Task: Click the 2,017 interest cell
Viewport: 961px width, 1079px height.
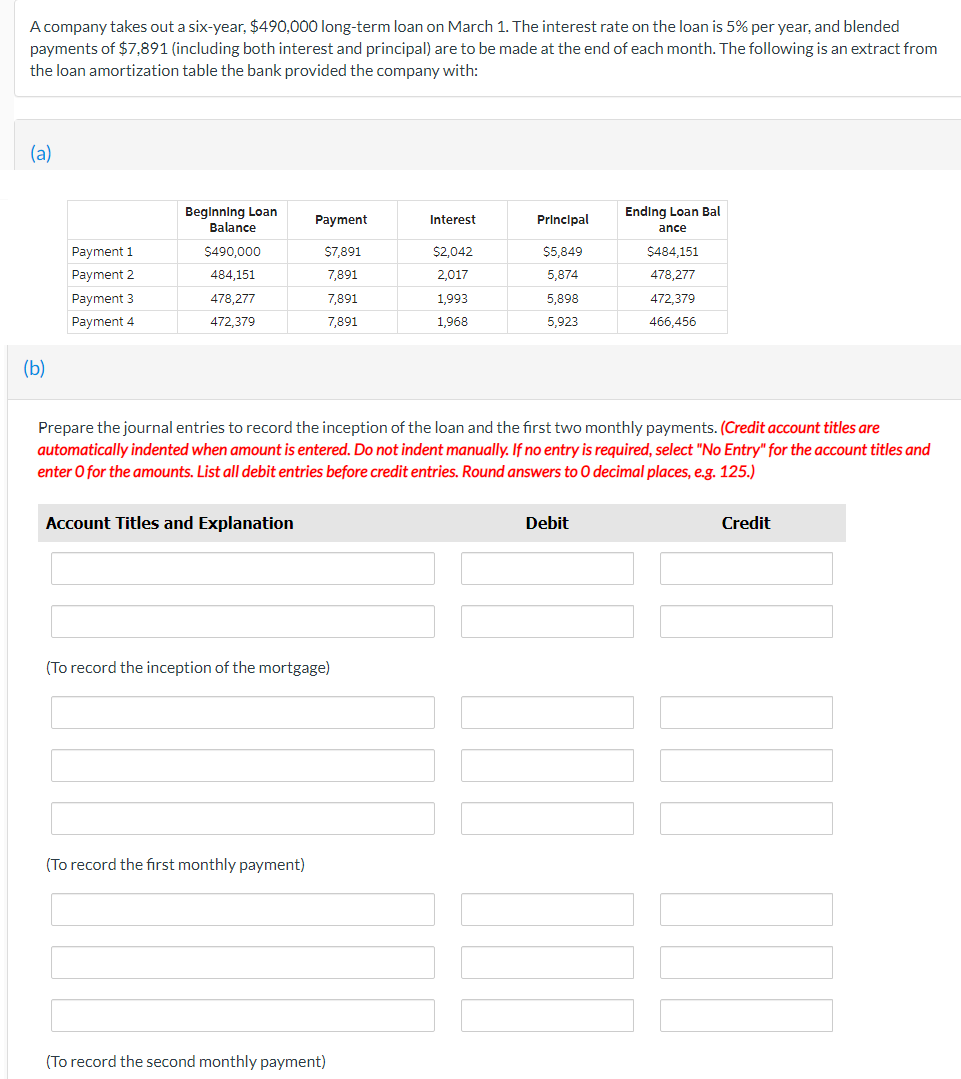Action: click(x=453, y=275)
